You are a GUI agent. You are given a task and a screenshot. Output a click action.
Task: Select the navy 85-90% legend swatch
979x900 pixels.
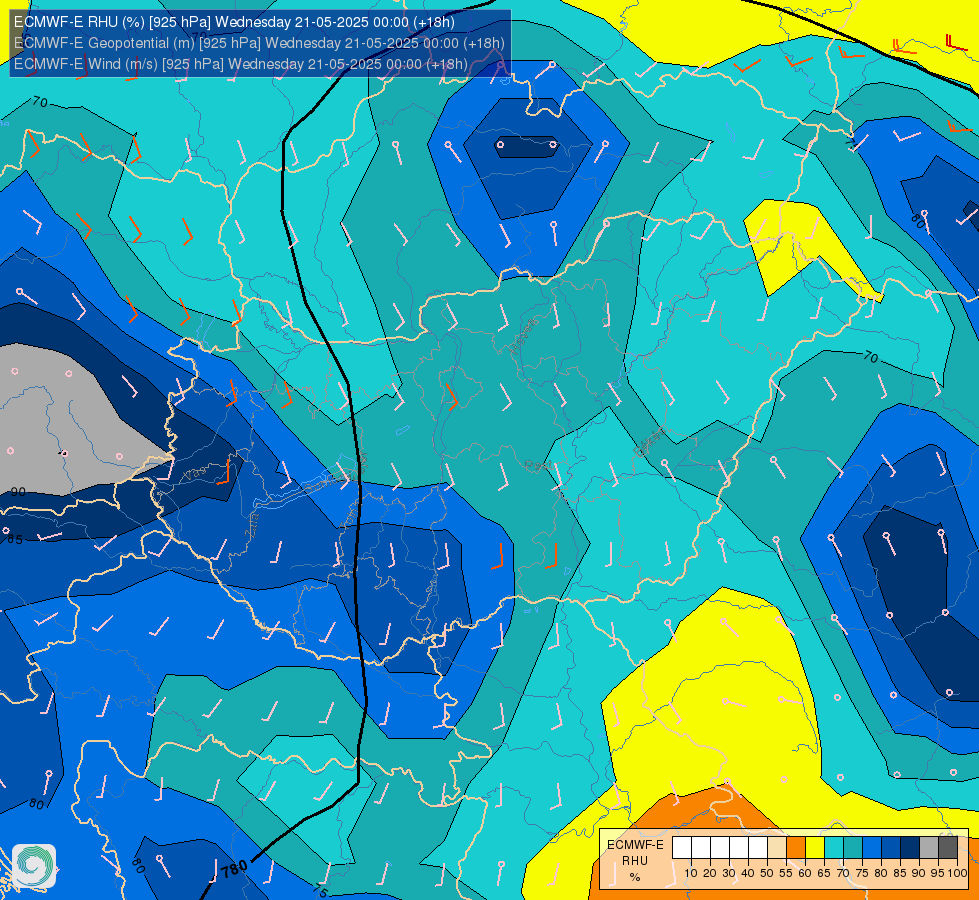click(x=910, y=848)
